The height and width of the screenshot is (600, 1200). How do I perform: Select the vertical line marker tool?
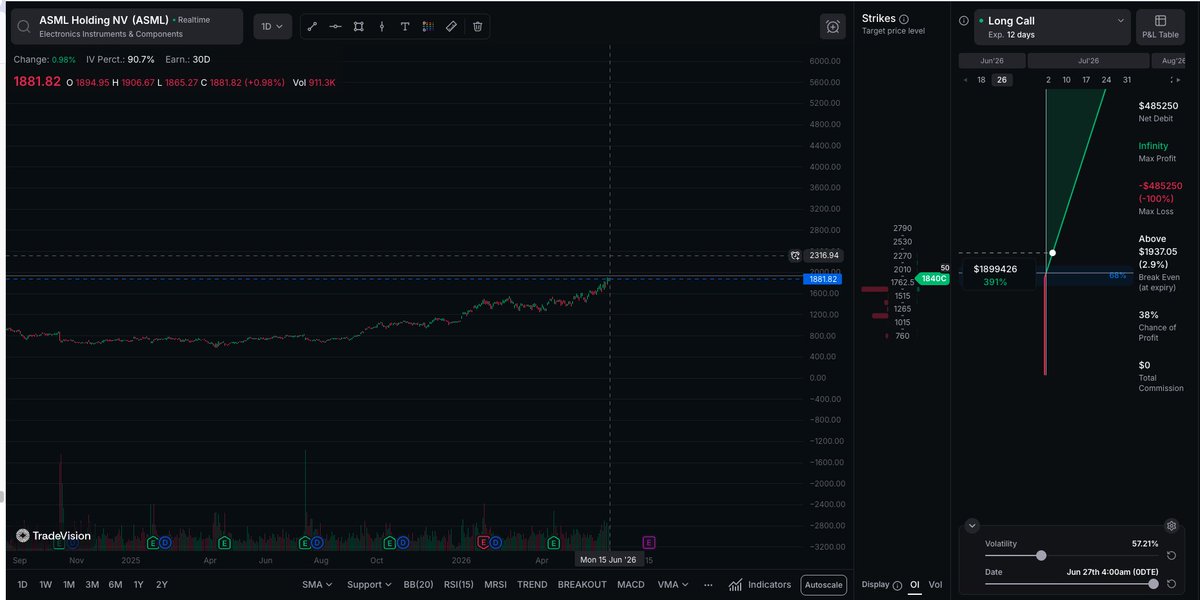pos(381,27)
